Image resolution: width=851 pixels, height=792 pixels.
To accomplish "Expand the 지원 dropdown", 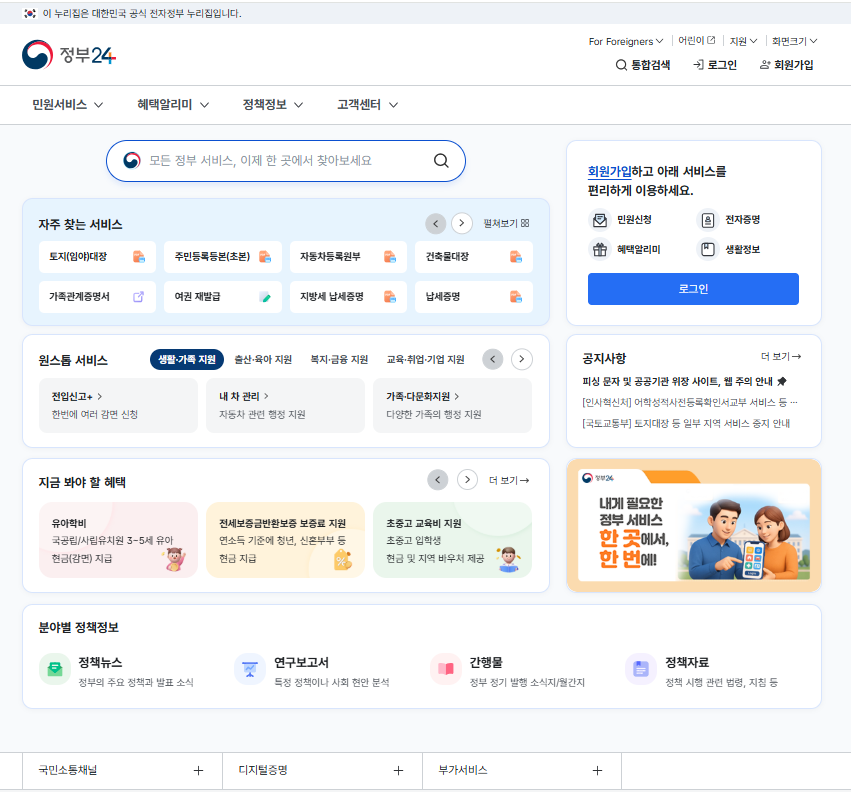I will 743,41.
